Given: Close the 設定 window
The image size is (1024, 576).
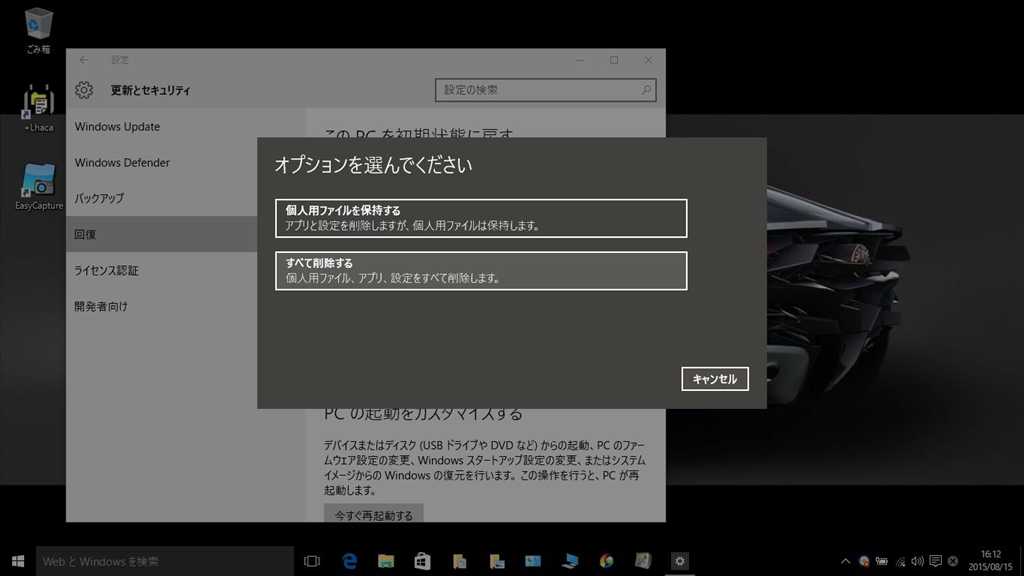Looking at the screenshot, I should pyautogui.click(x=648, y=60).
